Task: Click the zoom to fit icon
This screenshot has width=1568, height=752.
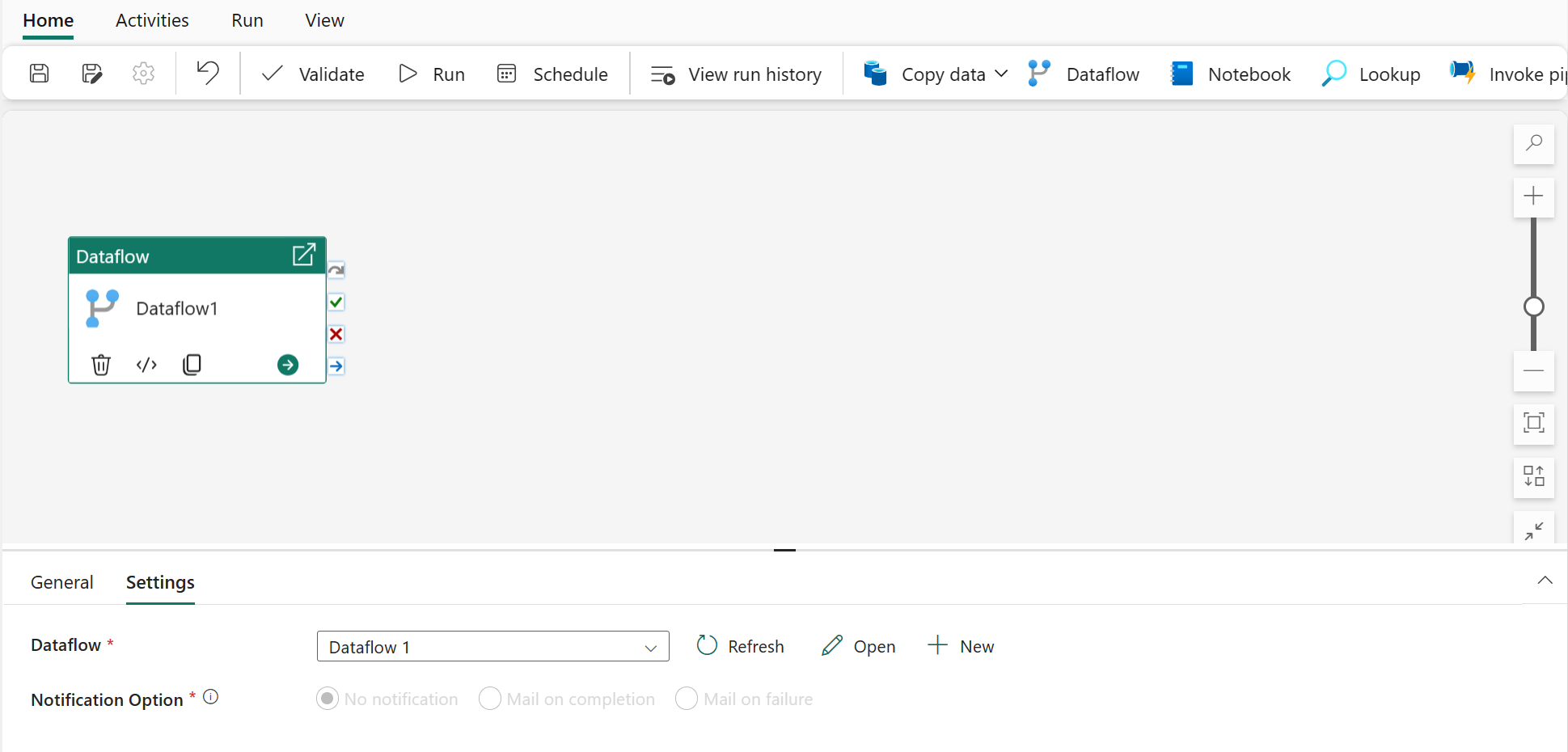Action: [x=1533, y=423]
